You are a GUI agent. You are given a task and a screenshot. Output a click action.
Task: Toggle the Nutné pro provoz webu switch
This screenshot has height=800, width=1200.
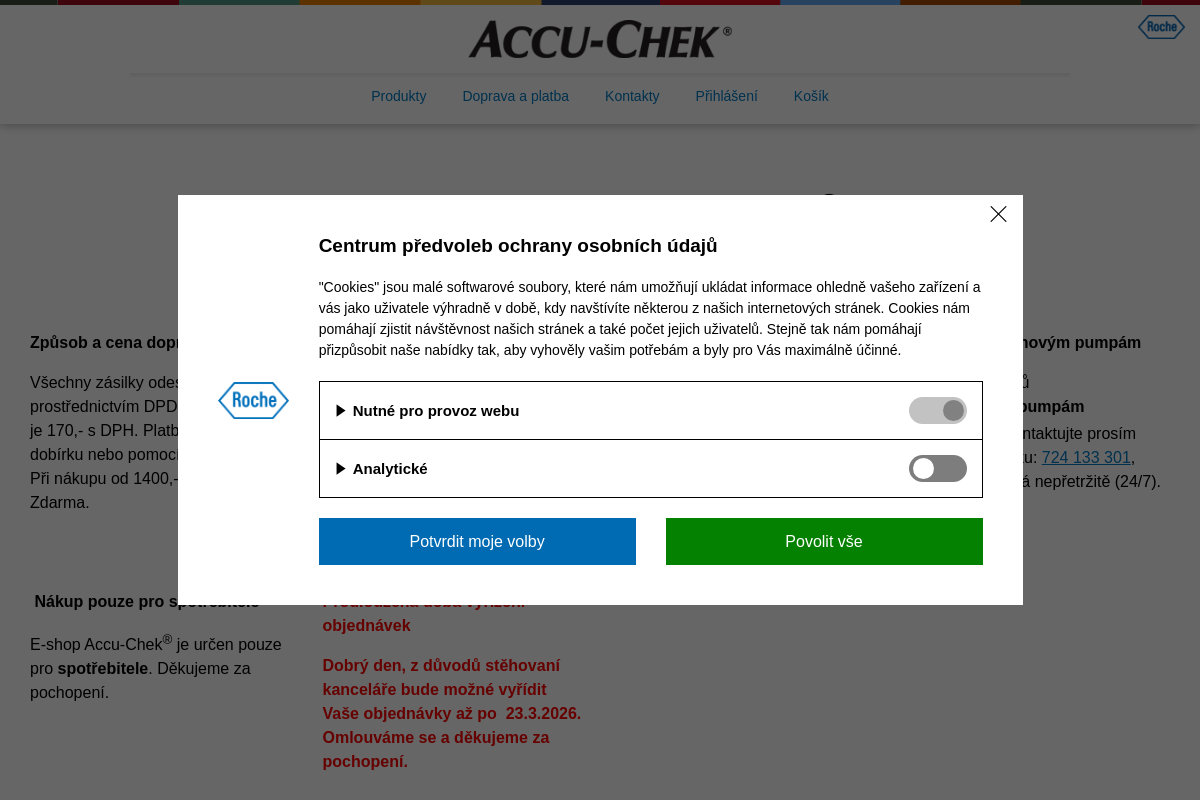point(937,410)
